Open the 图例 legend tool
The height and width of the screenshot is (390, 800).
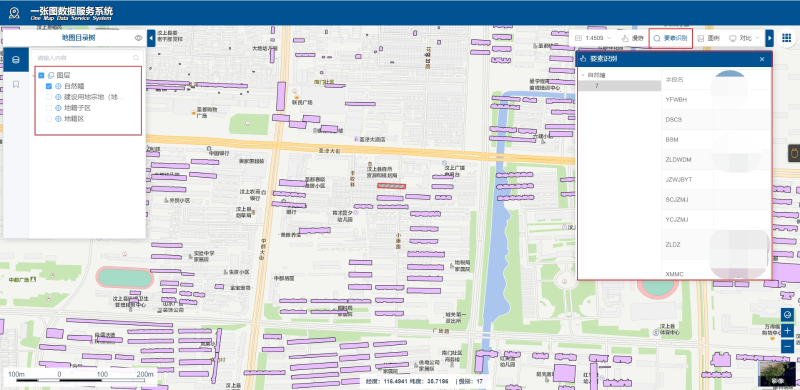point(708,38)
